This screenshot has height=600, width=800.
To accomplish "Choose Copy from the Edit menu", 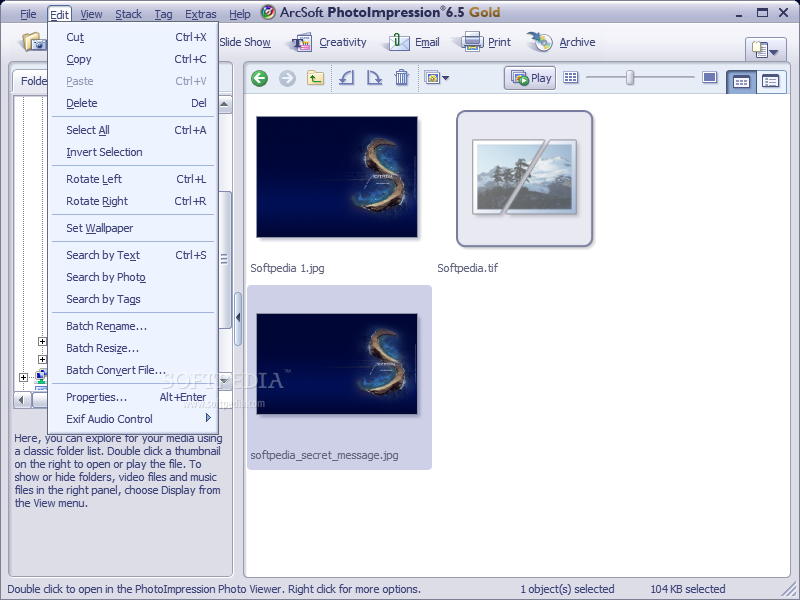I will click(134, 59).
